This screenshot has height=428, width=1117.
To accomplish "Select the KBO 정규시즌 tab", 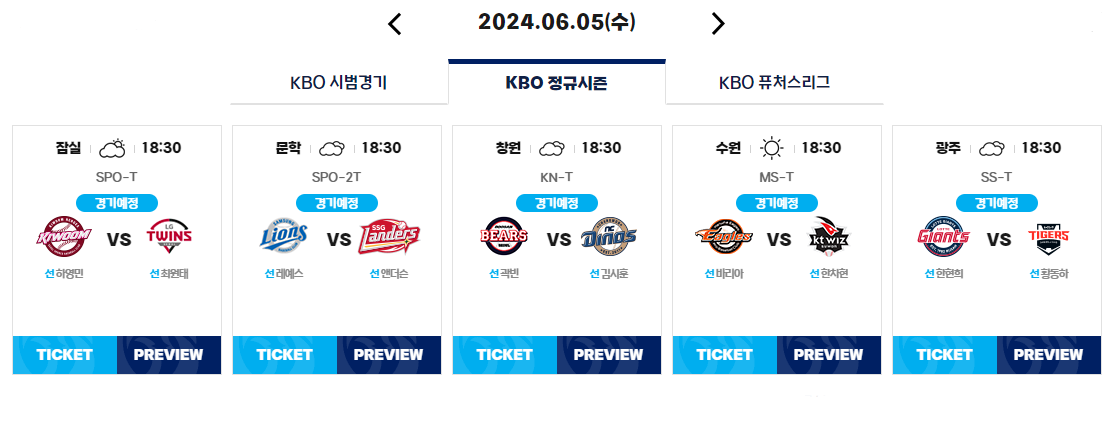I will (x=557, y=83).
